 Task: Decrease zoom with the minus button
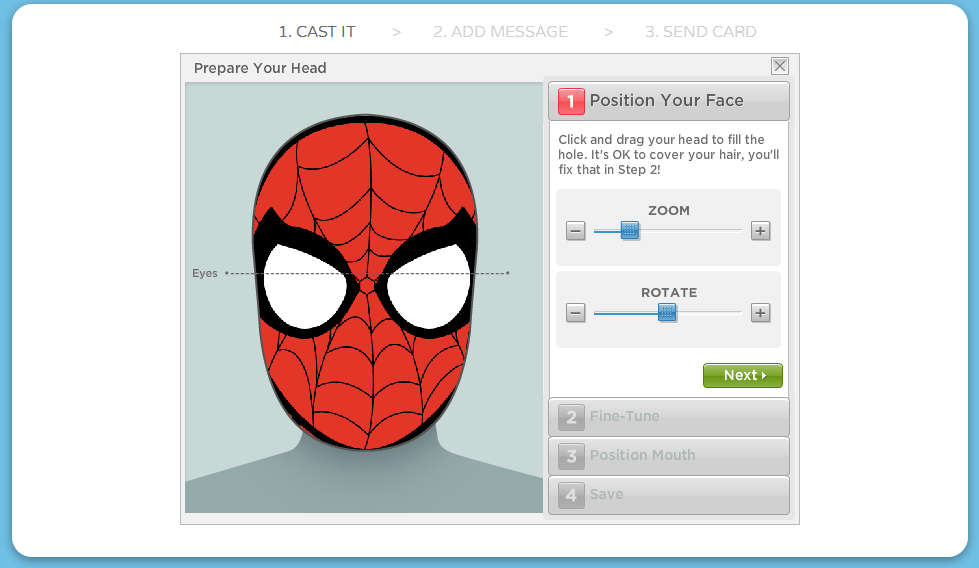(x=576, y=231)
